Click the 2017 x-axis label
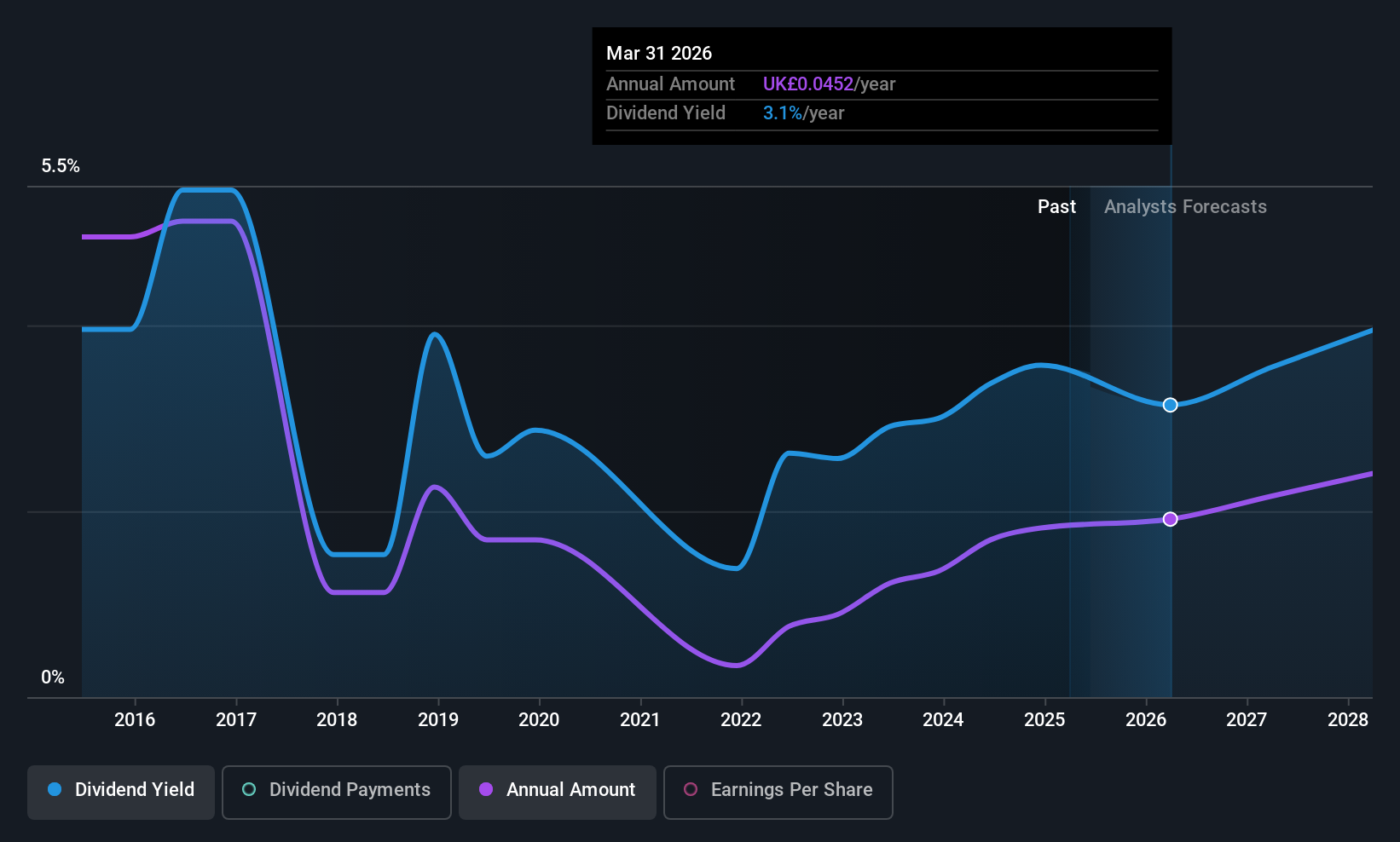Viewport: 1400px width, 842px height. pyautogui.click(x=236, y=720)
